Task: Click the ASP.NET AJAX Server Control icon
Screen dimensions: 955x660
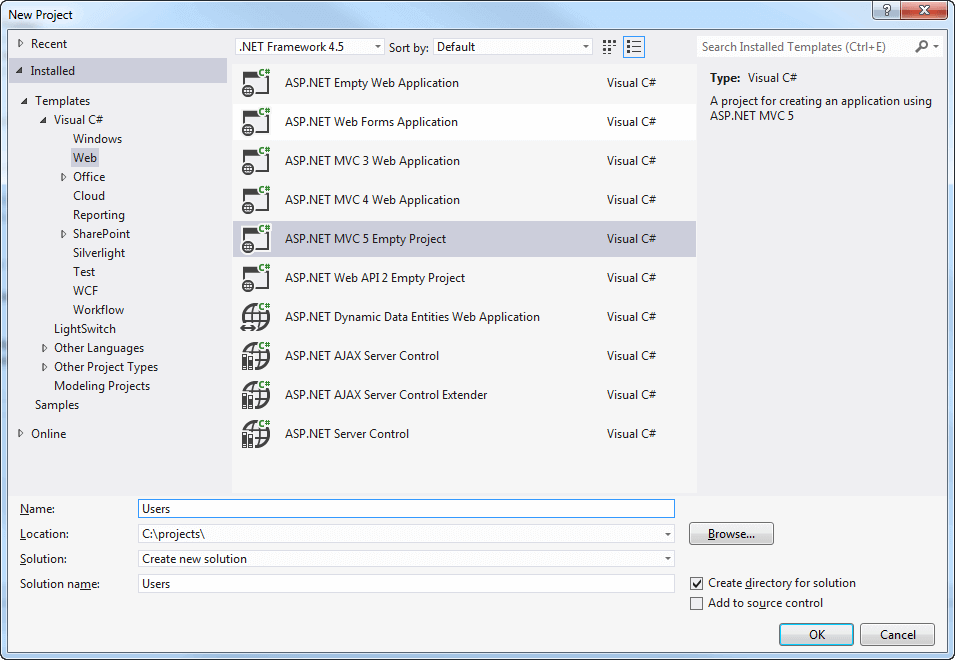Action: [256, 356]
